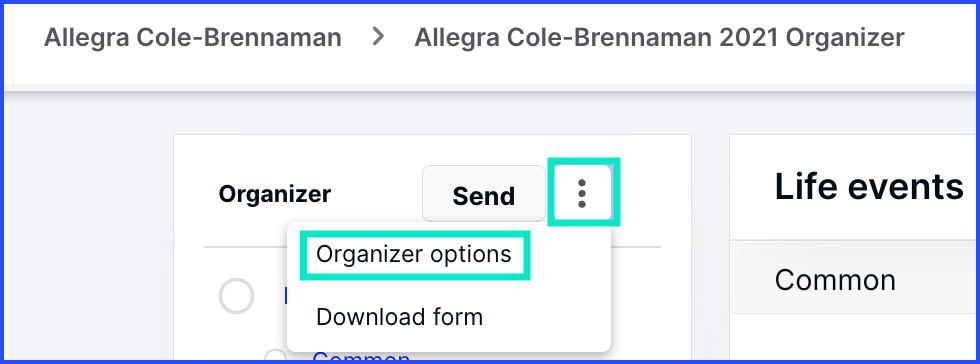Image resolution: width=980 pixels, height=364 pixels.
Task: Select Organizer options from the menu
Action: click(x=414, y=255)
